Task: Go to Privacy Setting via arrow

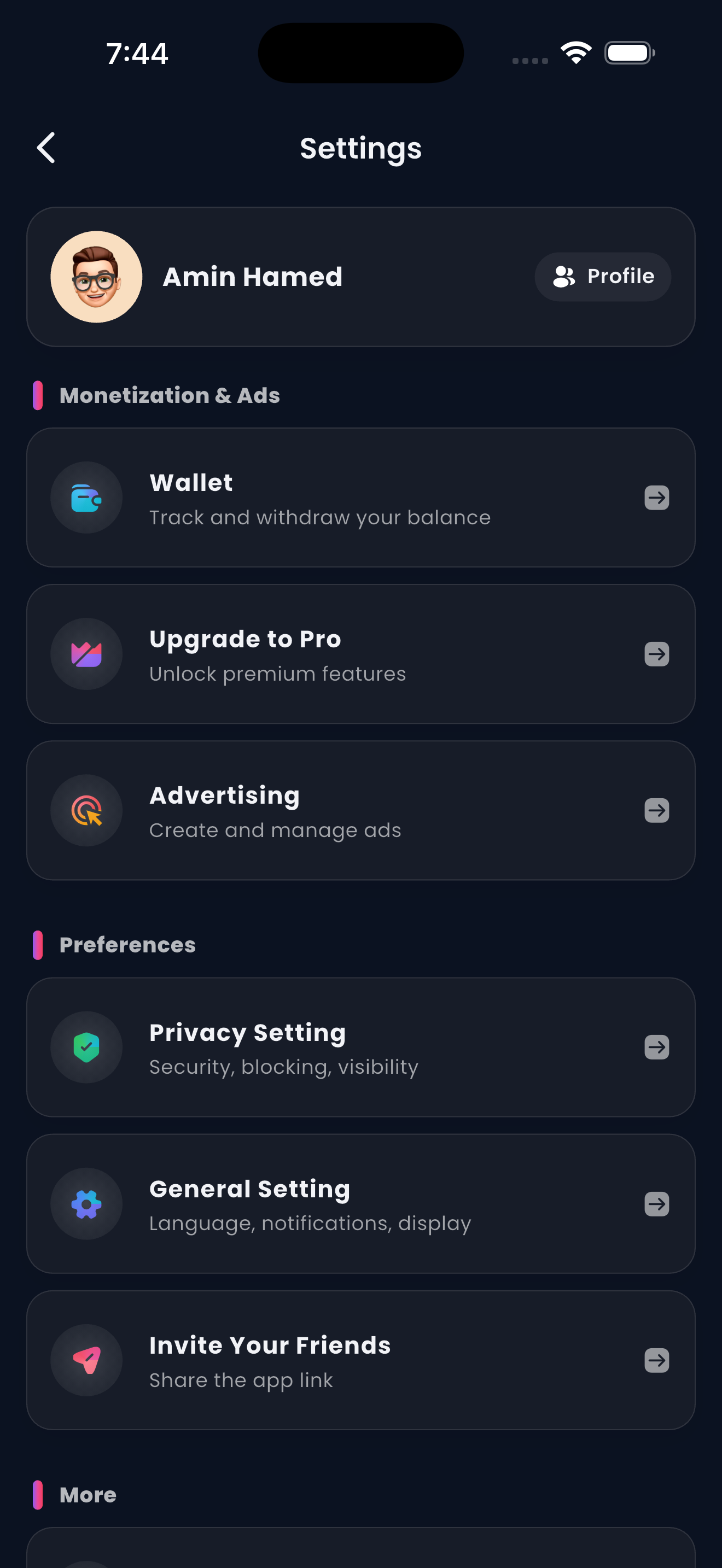Action: (x=656, y=1048)
